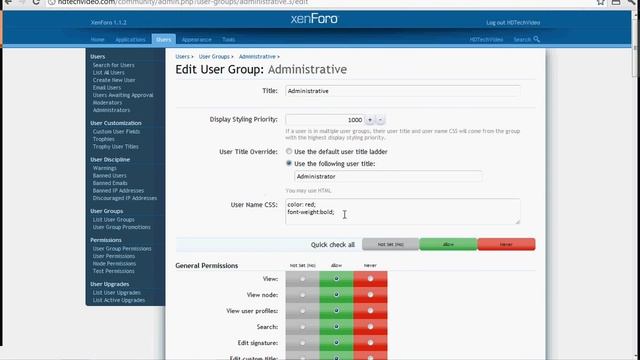This screenshot has width=640, height=360.
Task: Click the search magnifier icon in header
Action: 536,39
